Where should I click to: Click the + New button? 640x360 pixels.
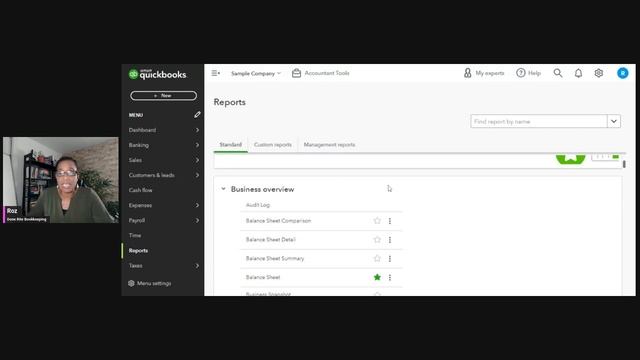click(x=163, y=96)
